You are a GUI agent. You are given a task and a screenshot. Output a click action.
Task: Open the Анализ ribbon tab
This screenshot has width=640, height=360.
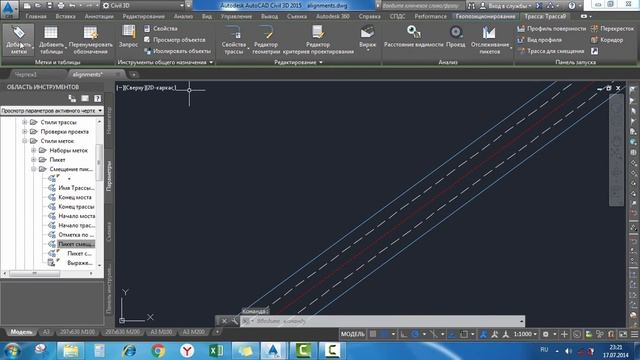point(183,16)
